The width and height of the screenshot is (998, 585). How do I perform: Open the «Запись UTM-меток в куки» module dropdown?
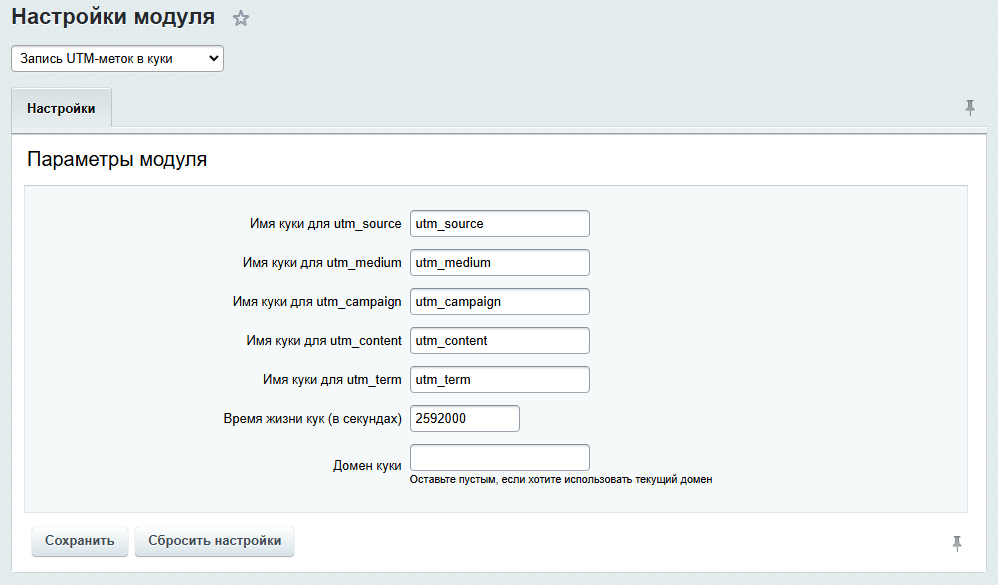(117, 59)
